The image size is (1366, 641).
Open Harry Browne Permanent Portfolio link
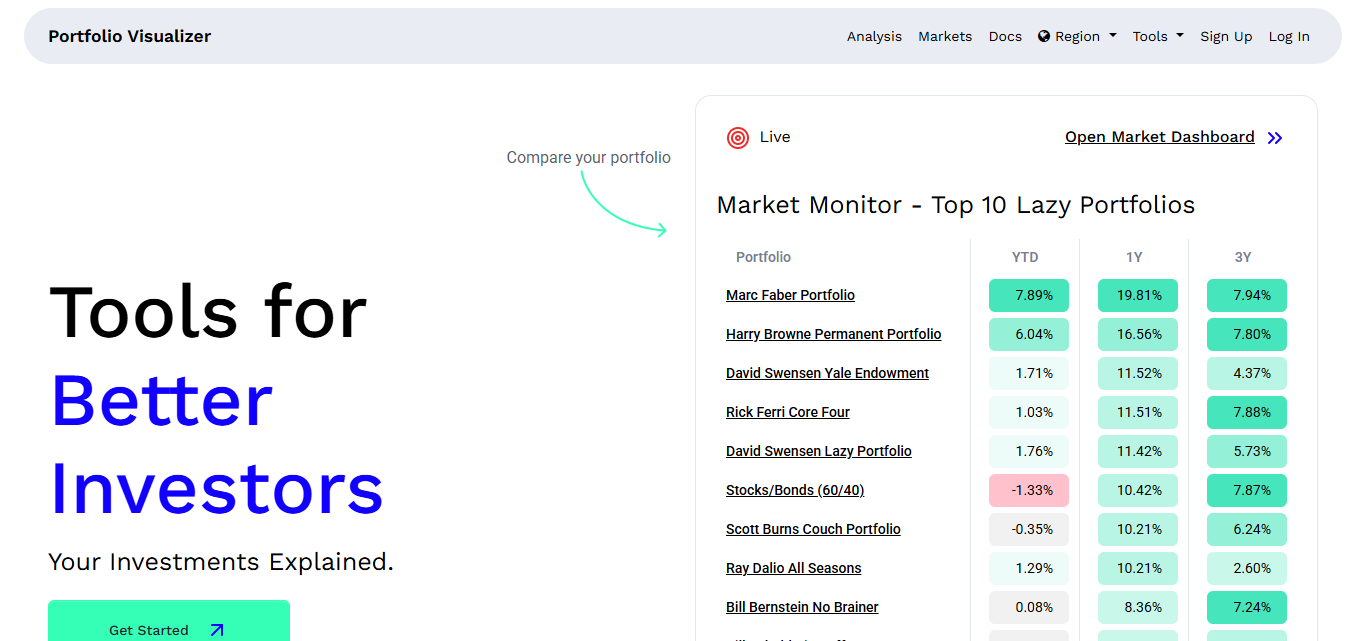pos(833,334)
